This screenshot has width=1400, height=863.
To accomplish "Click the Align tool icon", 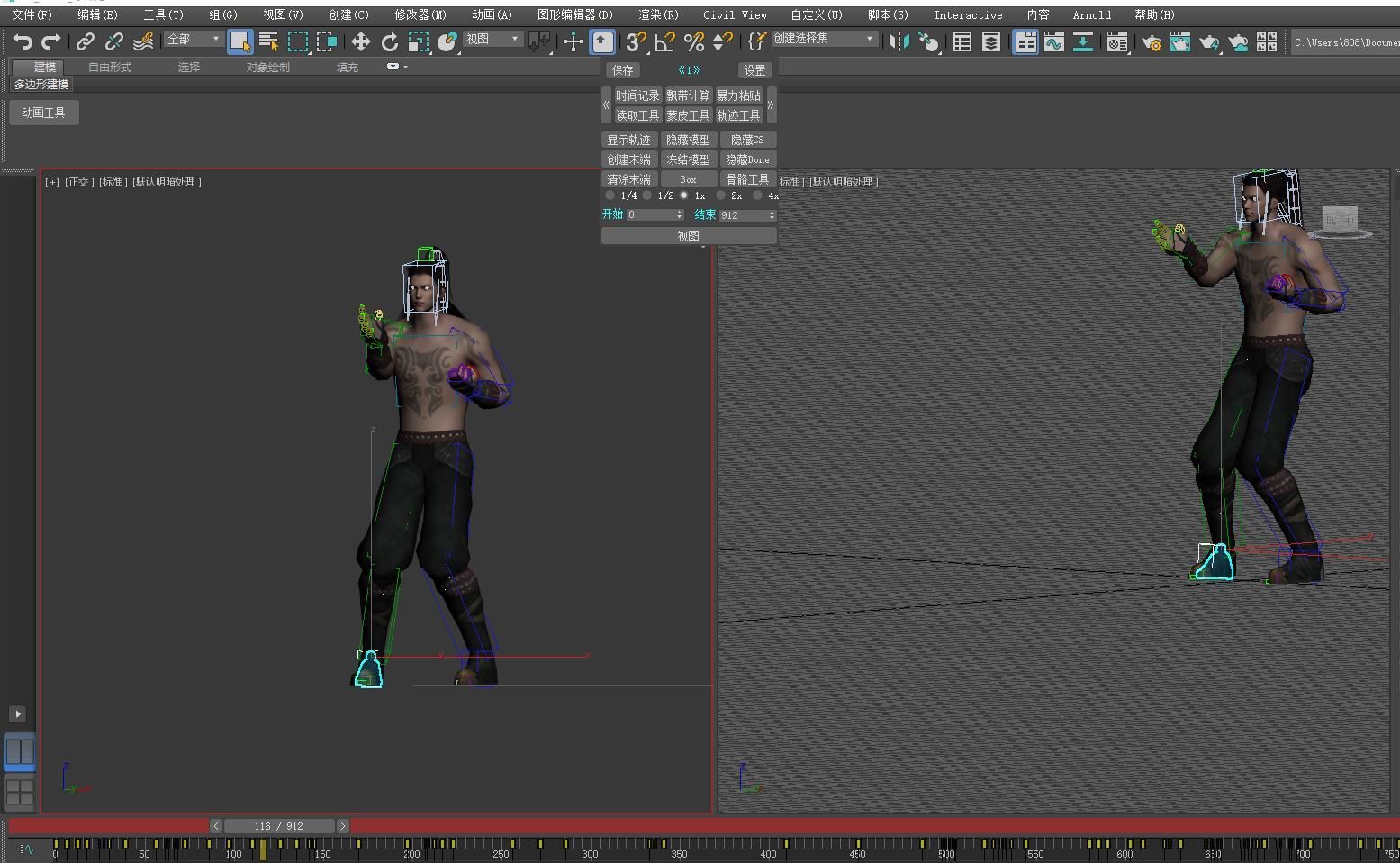I will click(927, 41).
